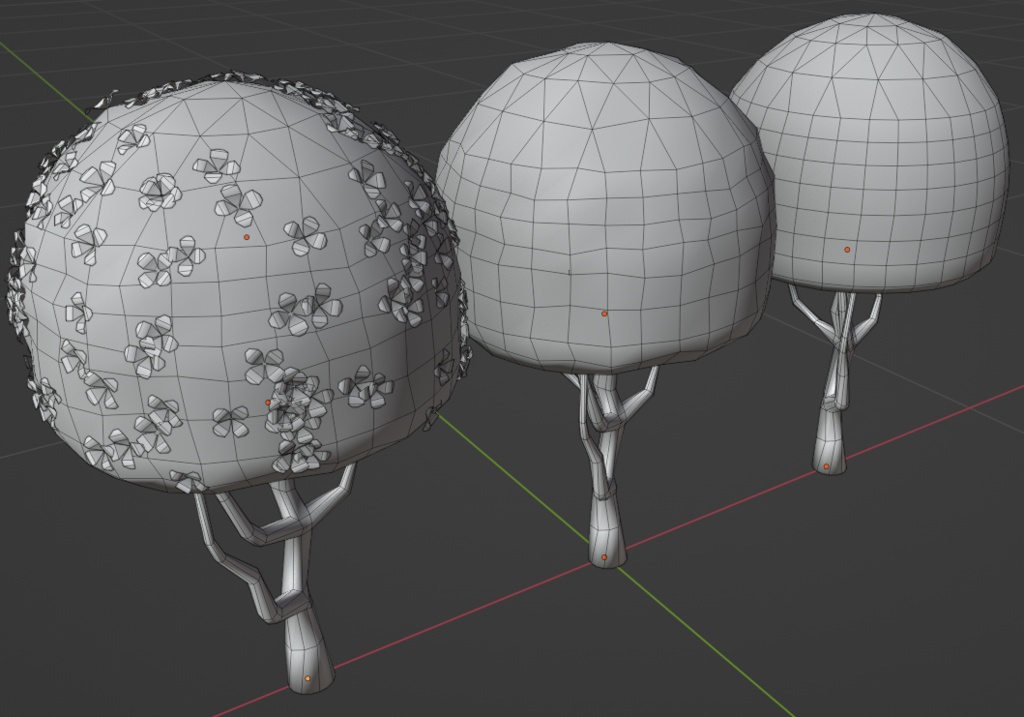The width and height of the screenshot is (1024, 717).
Task: Click the upper origin dot on left canopy
Action: pyautogui.click(x=246, y=237)
